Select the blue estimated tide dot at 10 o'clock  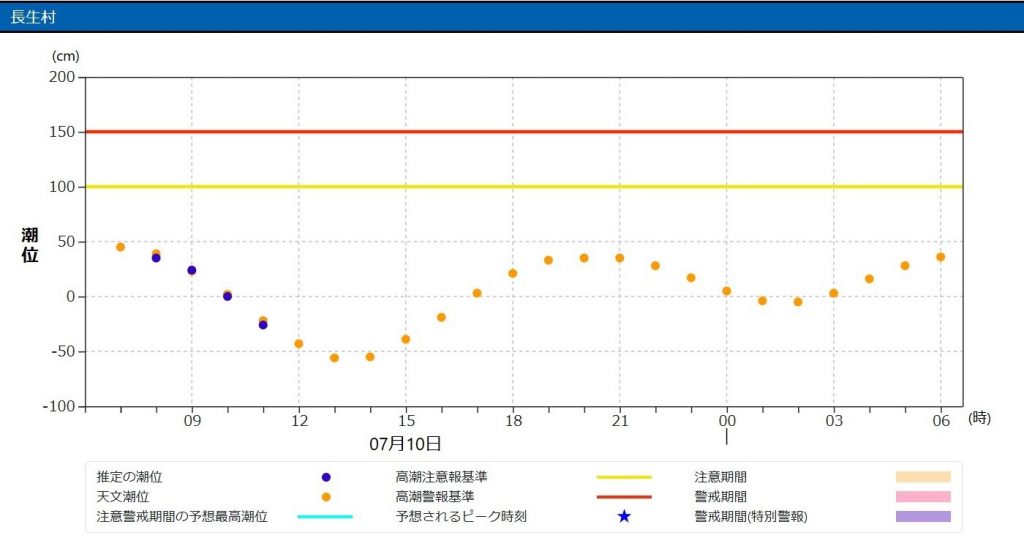tap(227, 296)
